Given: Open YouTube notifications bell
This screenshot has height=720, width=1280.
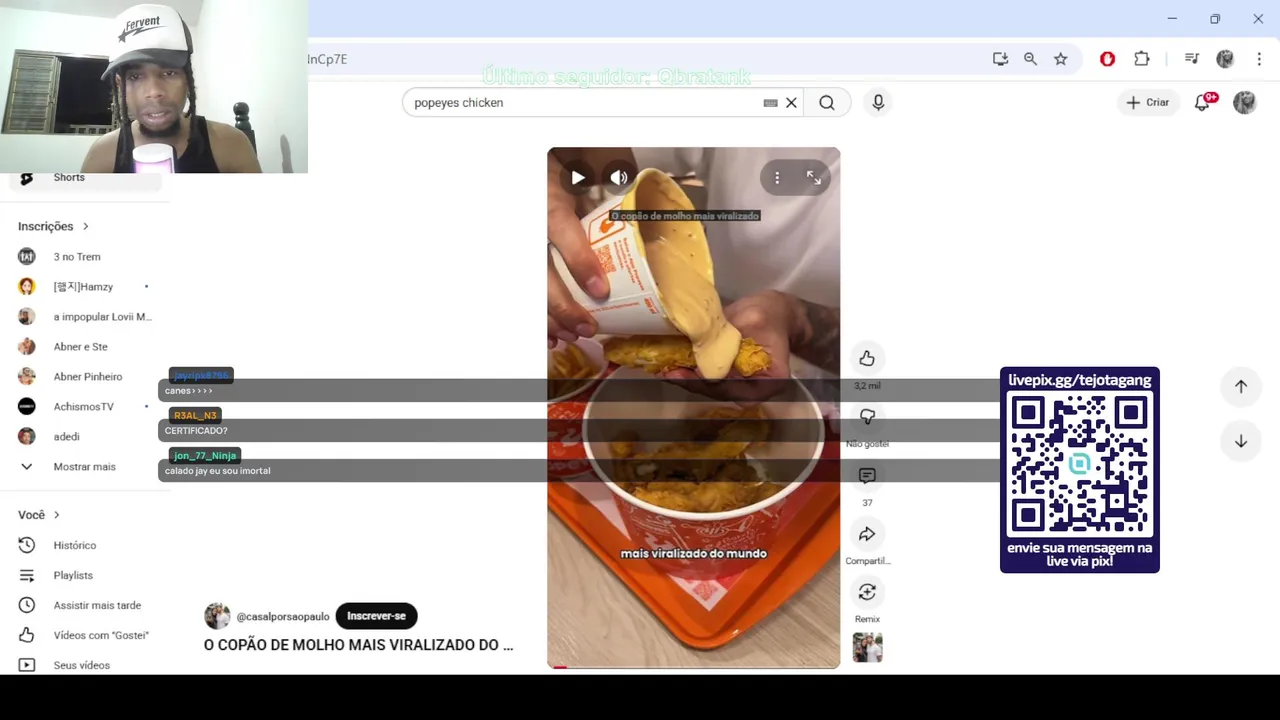Looking at the screenshot, I should pyautogui.click(x=1202, y=102).
